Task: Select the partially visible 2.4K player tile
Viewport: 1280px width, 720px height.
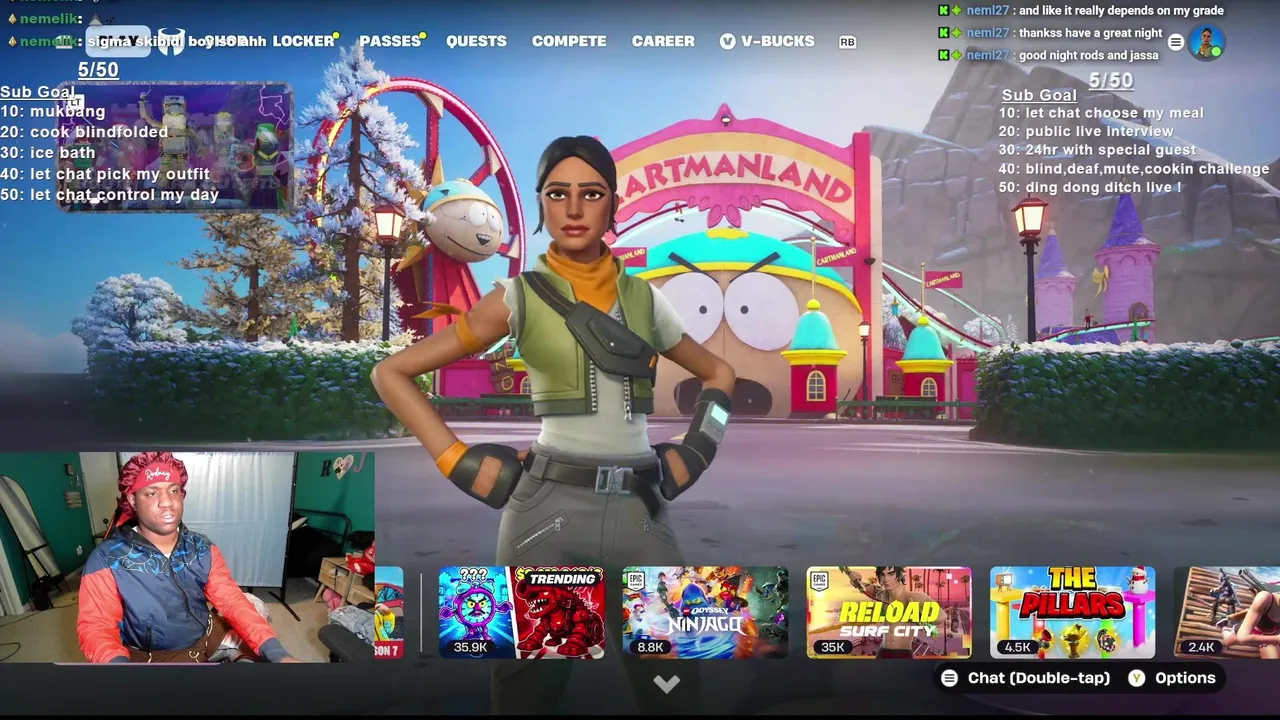Action: point(1227,612)
